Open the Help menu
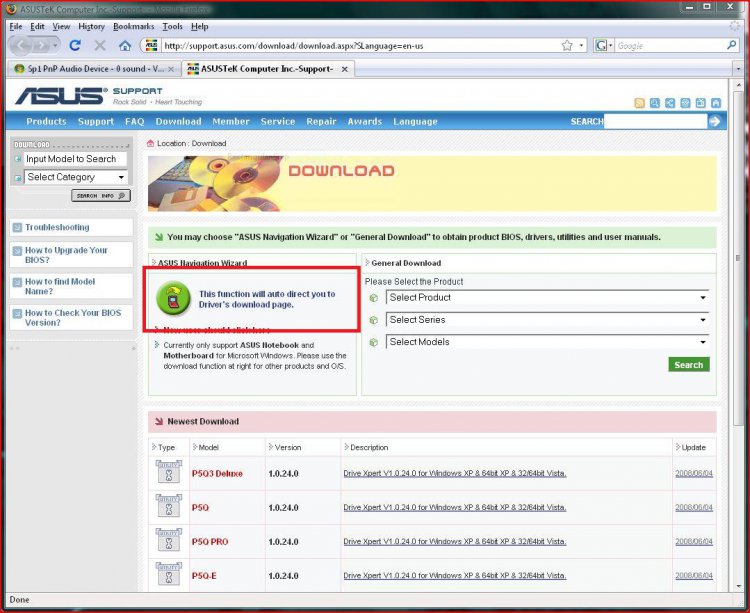Viewport: 750px width, 613px height. 199,26
